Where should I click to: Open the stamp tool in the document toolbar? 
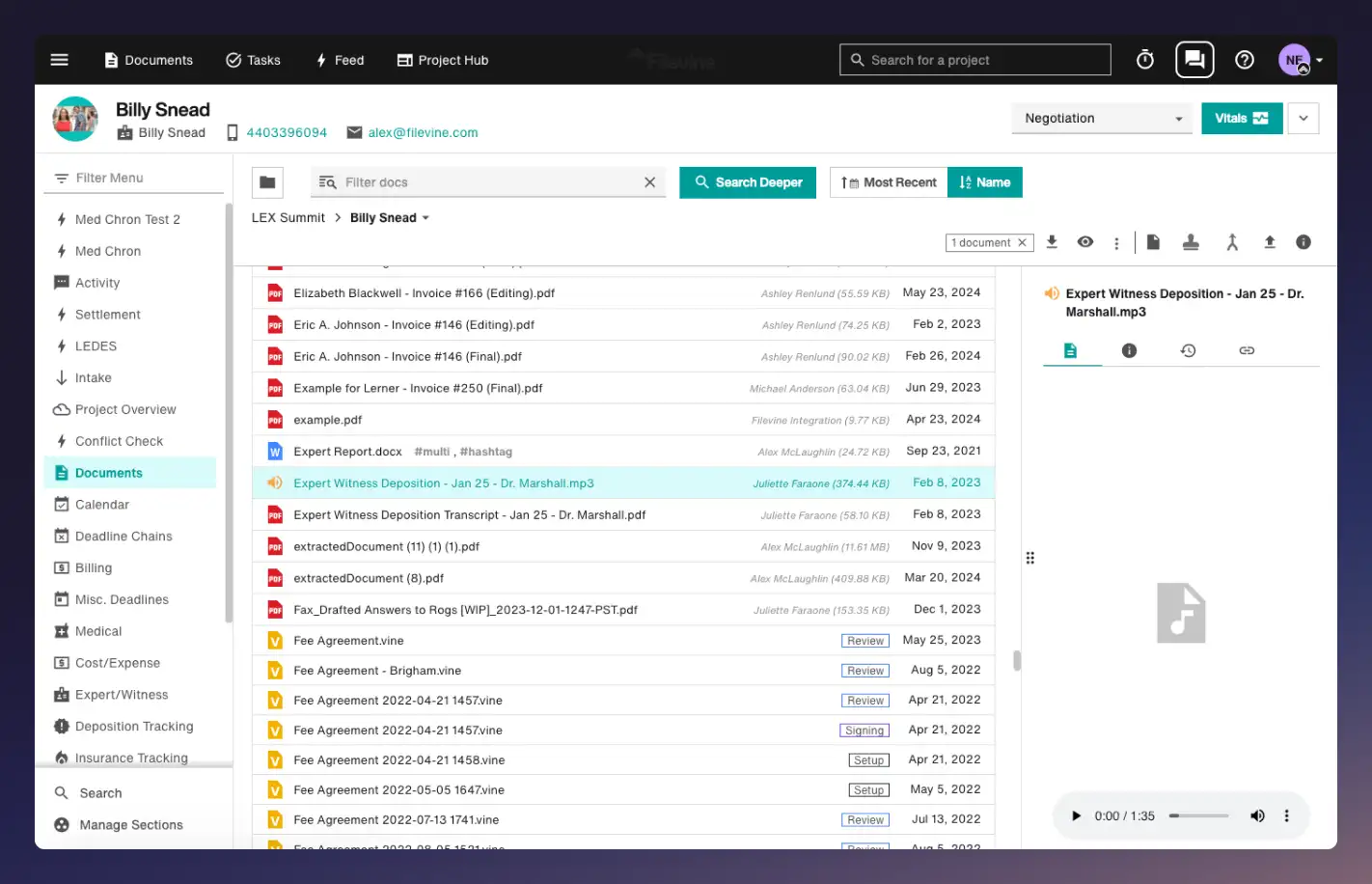click(x=1191, y=241)
